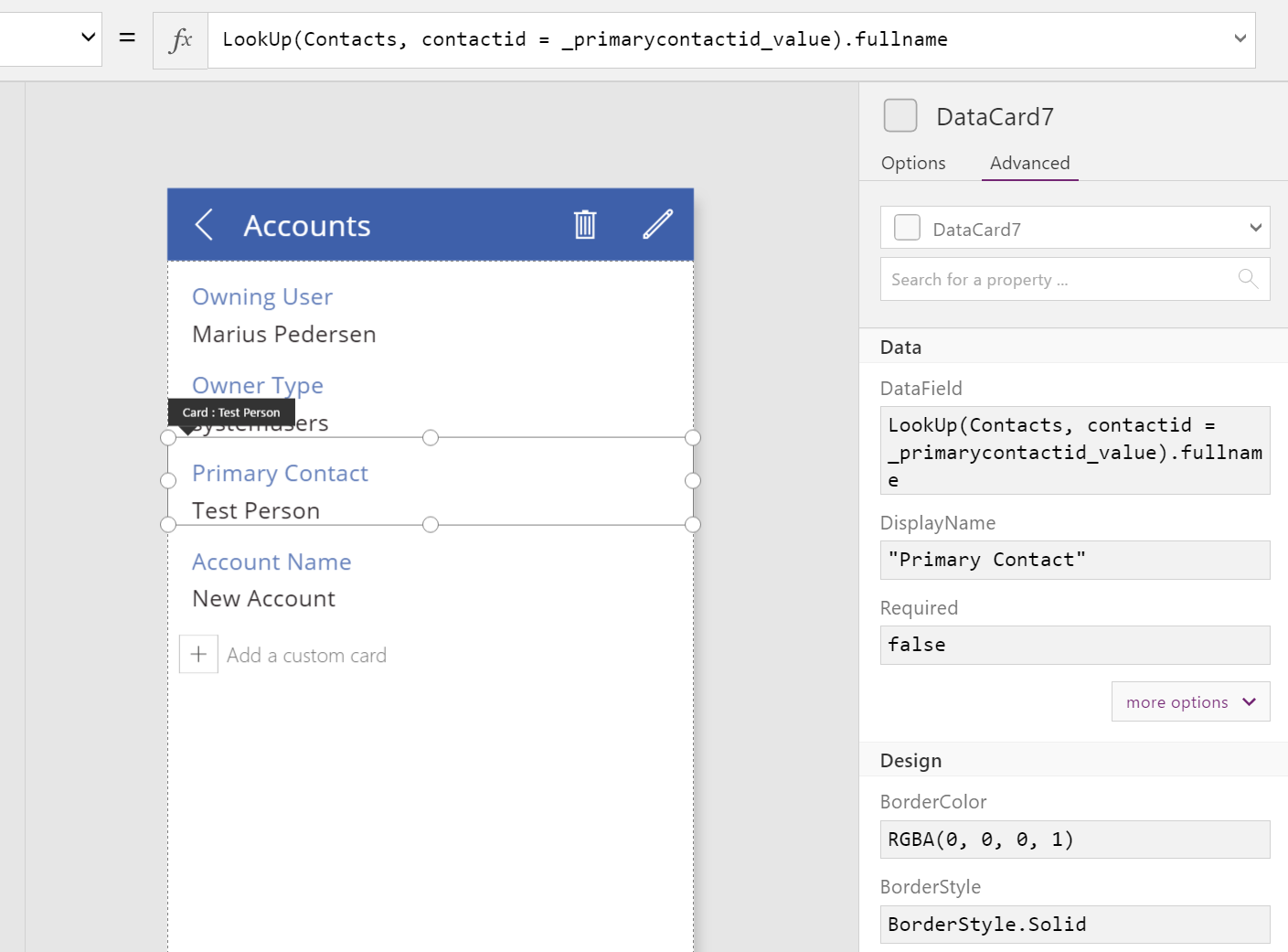
Task: Expand more options
Action: point(1190,702)
